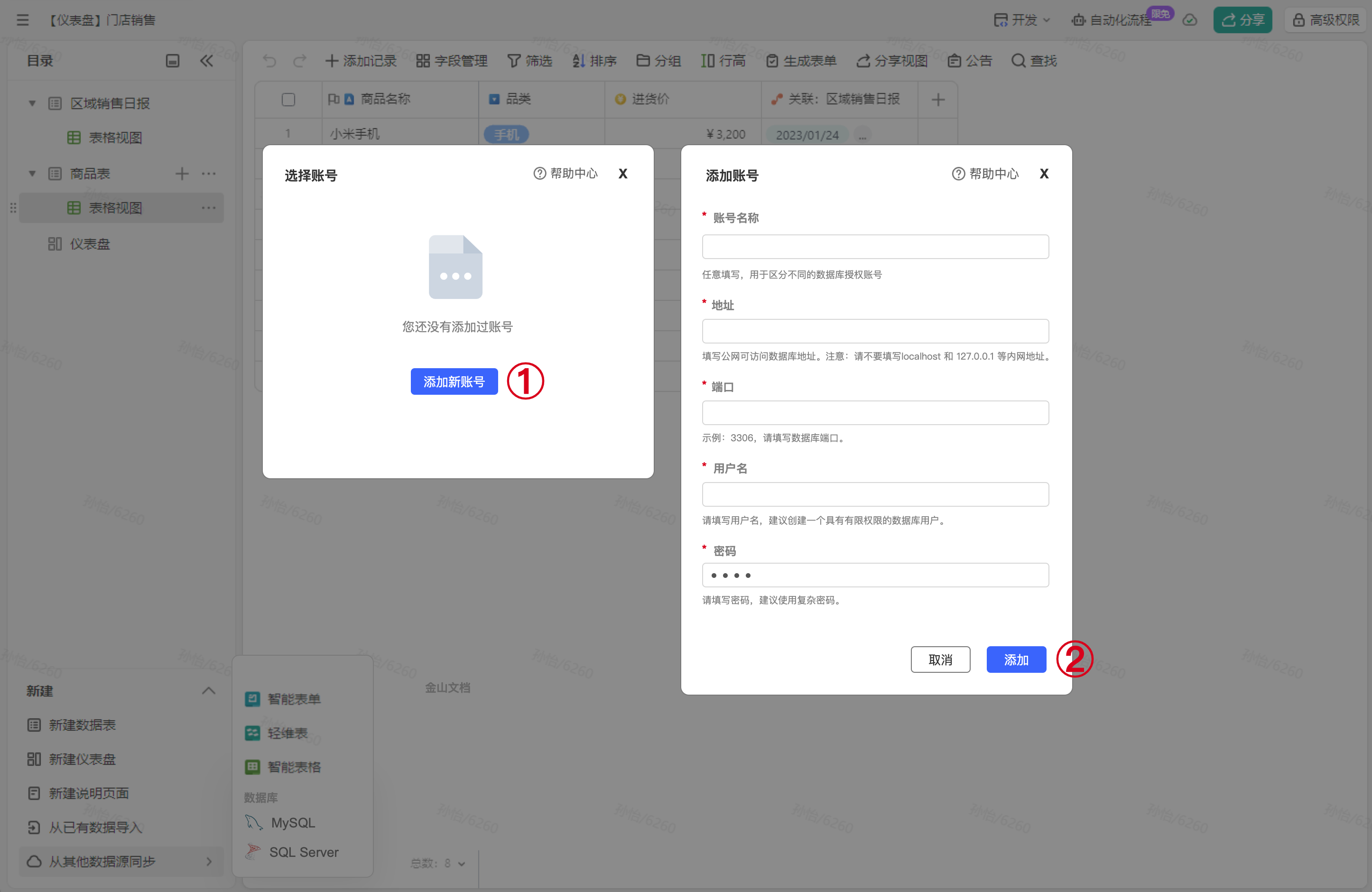Click the blue 手机 category tag
This screenshot has width=1372, height=892.
pyautogui.click(x=506, y=135)
